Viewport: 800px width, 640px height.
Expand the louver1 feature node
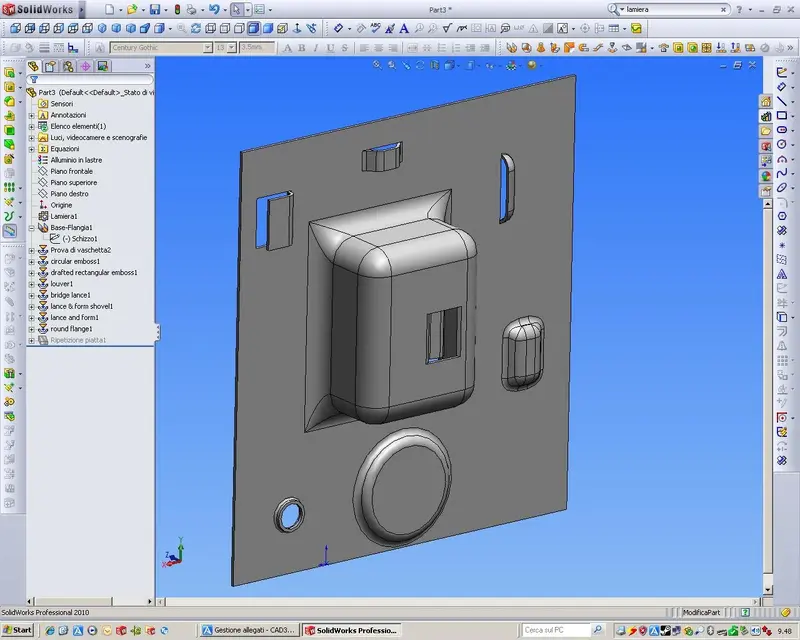click(32, 284)
